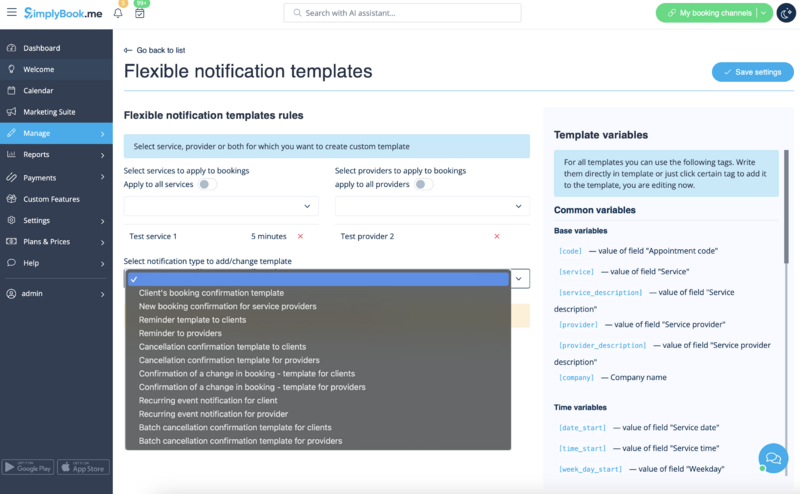Click the search magnifier icon
This screenshot has height=494, width=800.
pyautogui.click(x=297, y=13)
